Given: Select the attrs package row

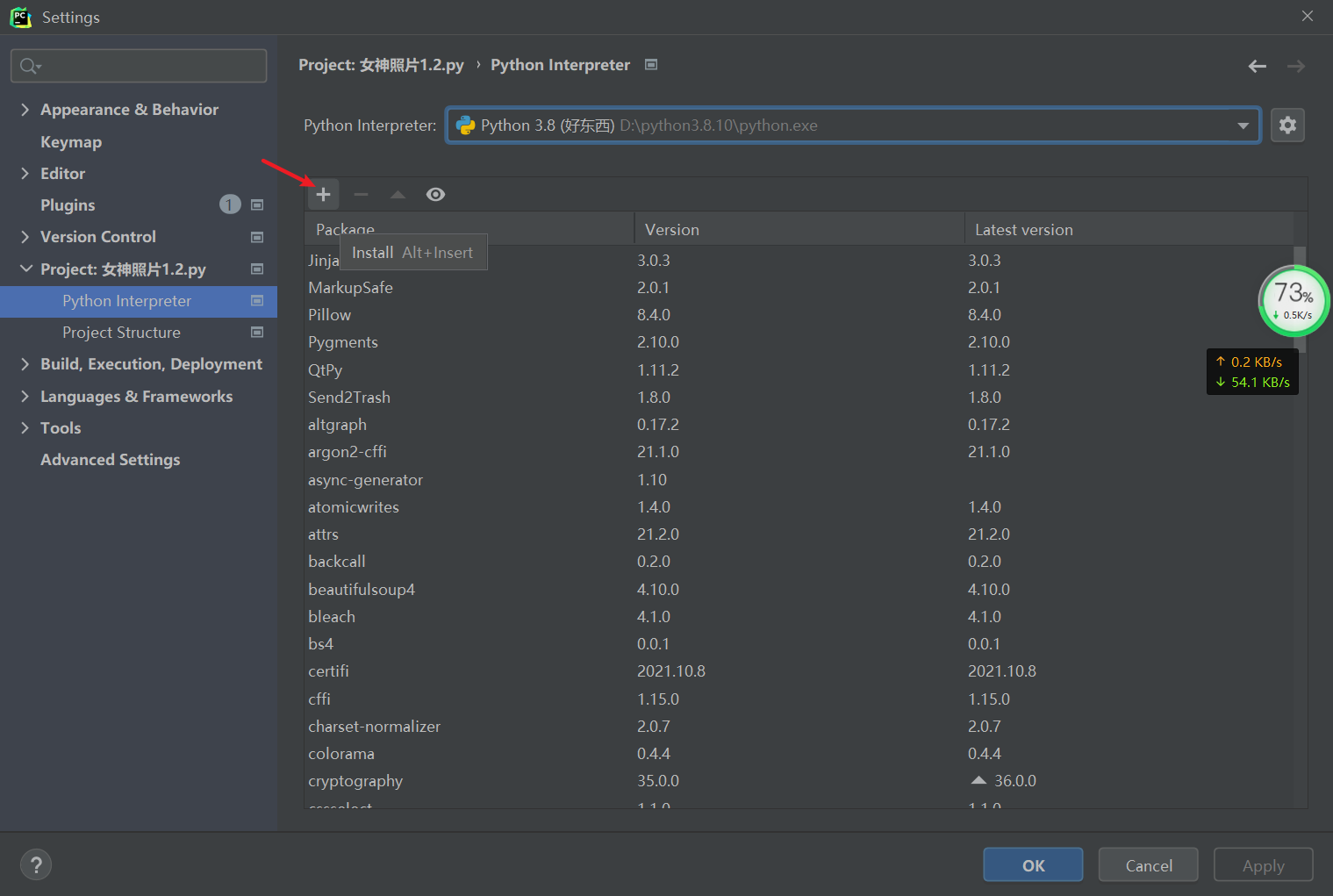Looking at the screenshot, I should 799,534.
